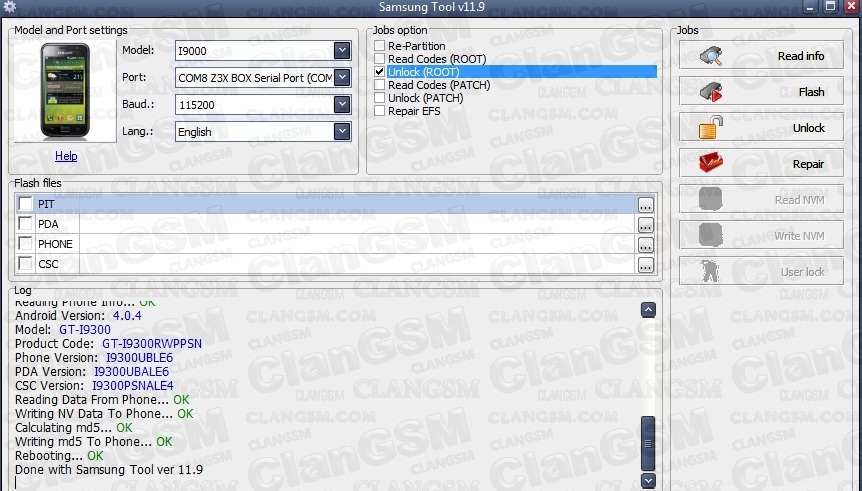Screen dimensions: 862x491
Task: Tick the Read Codes (ROOT) checkbox
Action: point(379,58)
